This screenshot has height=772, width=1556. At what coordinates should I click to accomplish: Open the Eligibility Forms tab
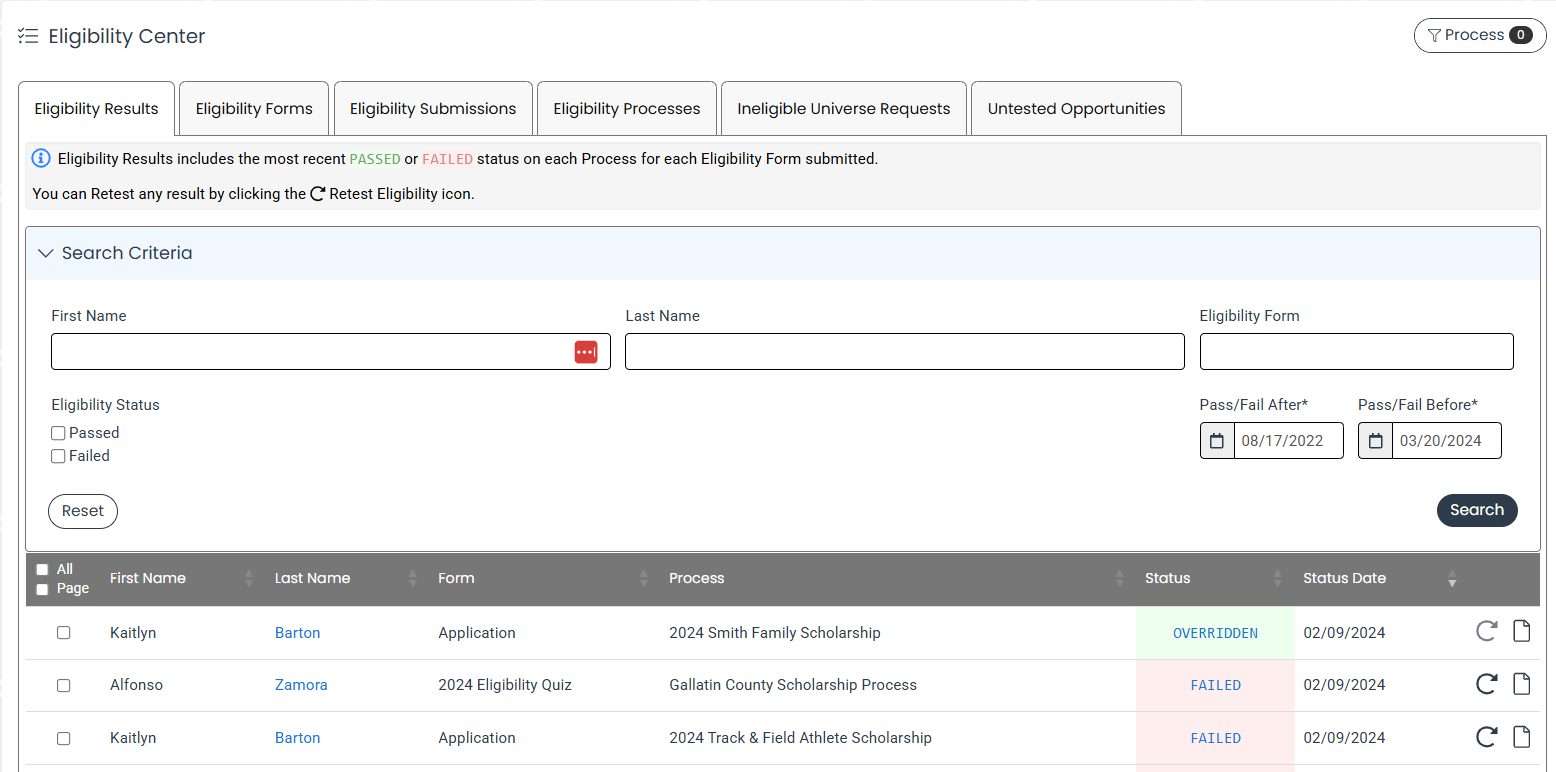click(254, 109)
